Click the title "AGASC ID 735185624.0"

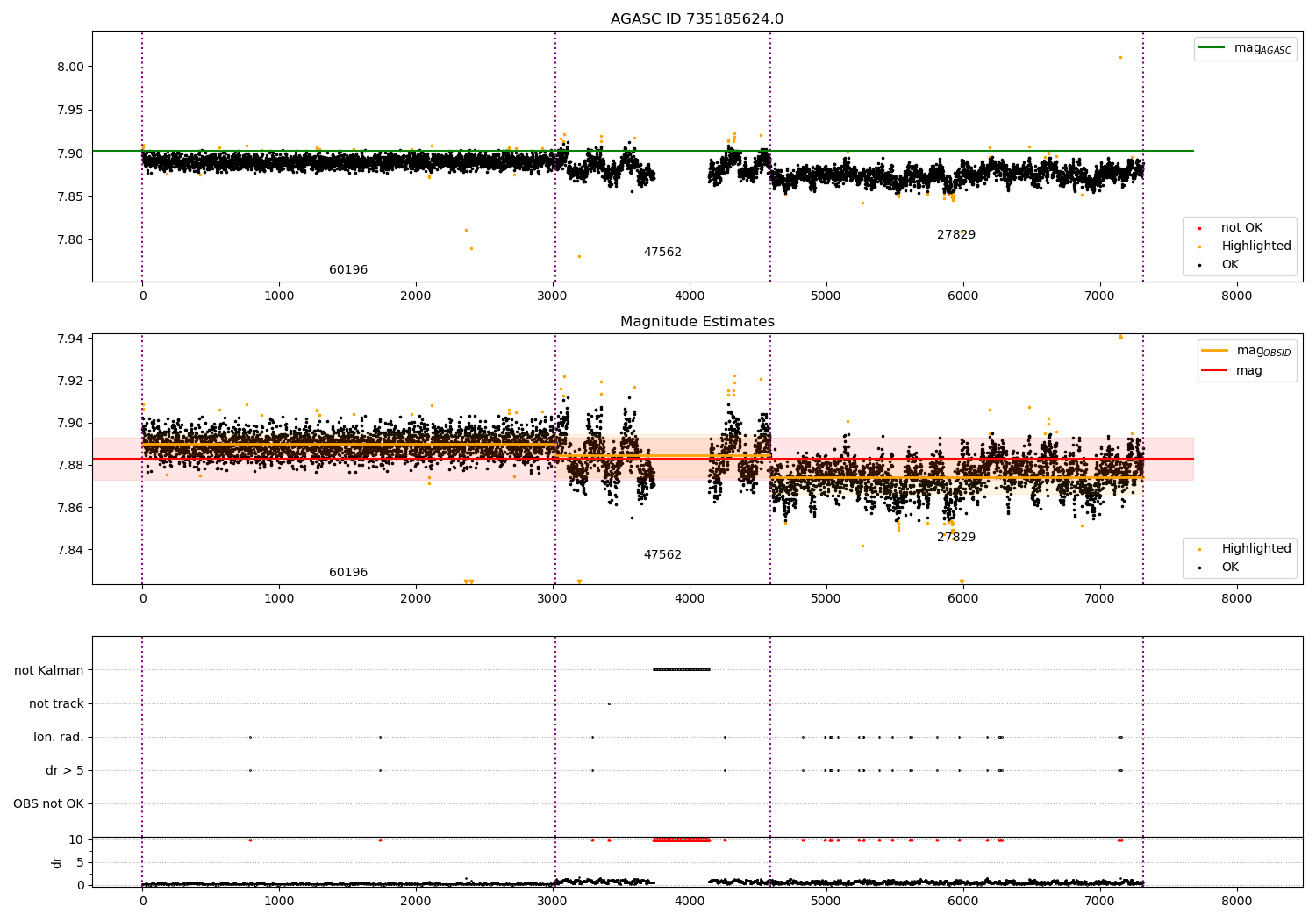pyautogui.click(x=697, y=19)
